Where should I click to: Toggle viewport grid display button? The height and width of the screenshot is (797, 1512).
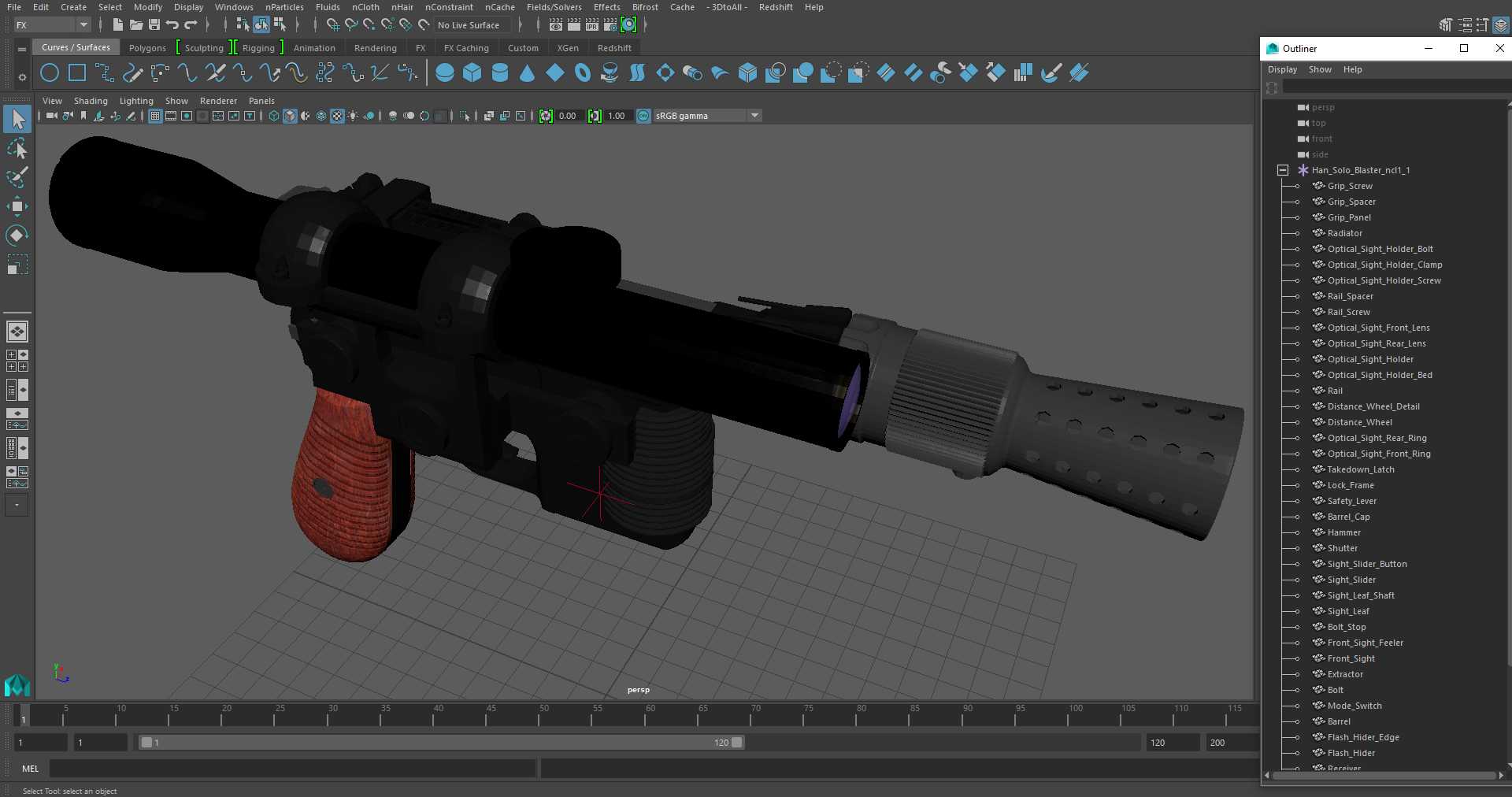point(155,116)
